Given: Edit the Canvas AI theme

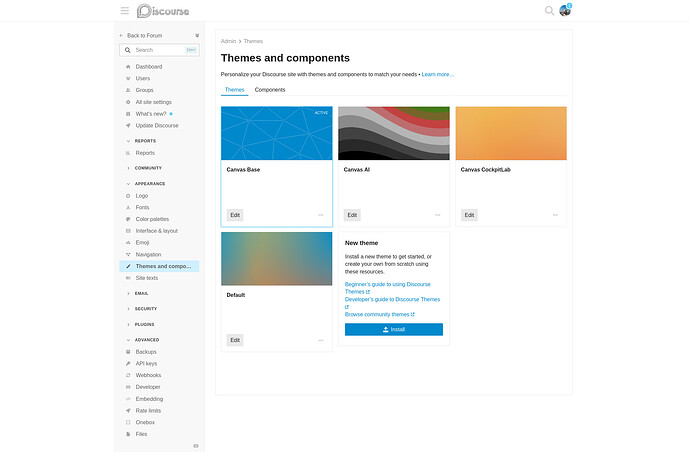Looking at the screenshot, I should coord(352,215).
